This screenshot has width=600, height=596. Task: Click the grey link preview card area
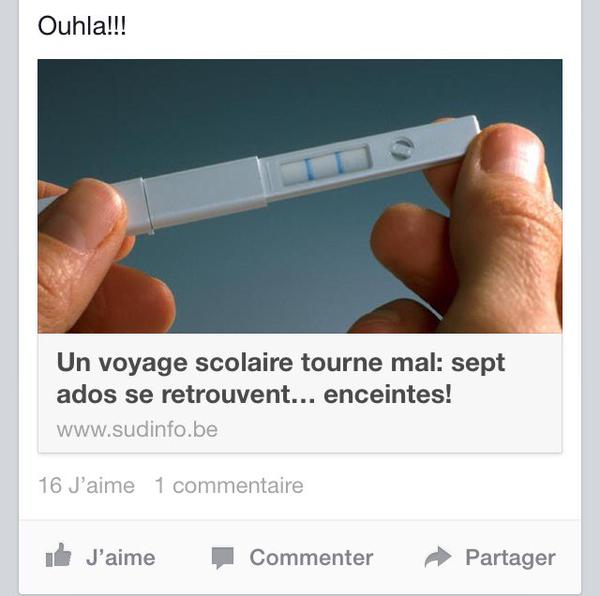pyautogui.click(x=300, y=393)
